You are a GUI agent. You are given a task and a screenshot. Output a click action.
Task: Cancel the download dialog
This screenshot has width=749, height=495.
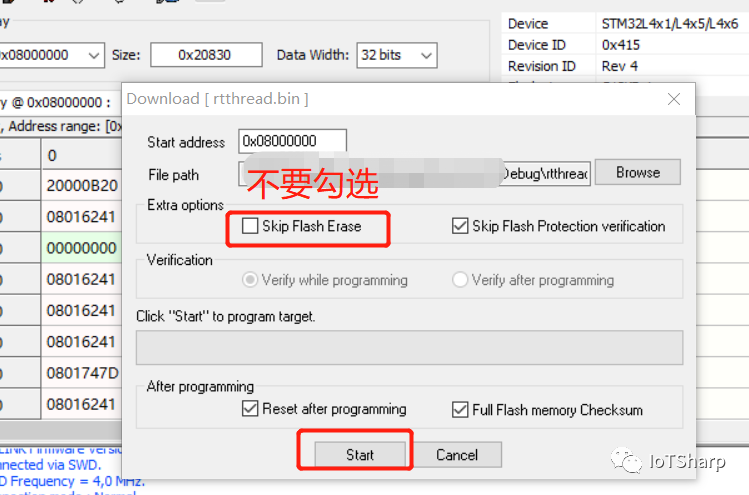[x=457, y=454]
